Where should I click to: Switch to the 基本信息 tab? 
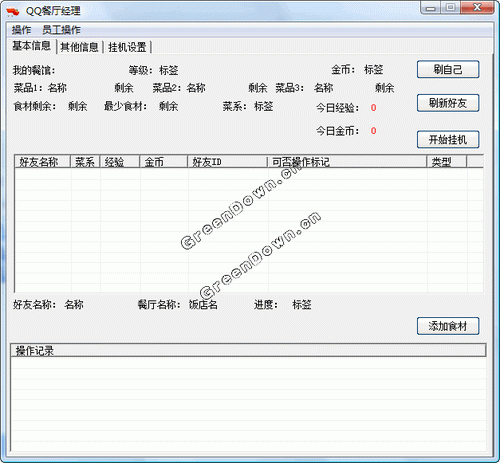pyautogui.click(x=31, y=46)
